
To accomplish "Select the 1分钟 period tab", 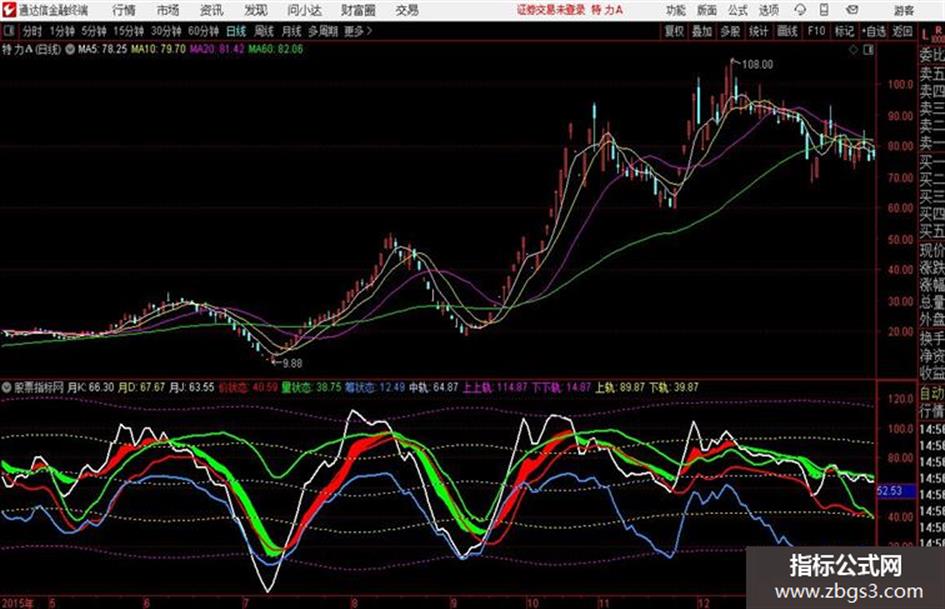I will [62, 31].
